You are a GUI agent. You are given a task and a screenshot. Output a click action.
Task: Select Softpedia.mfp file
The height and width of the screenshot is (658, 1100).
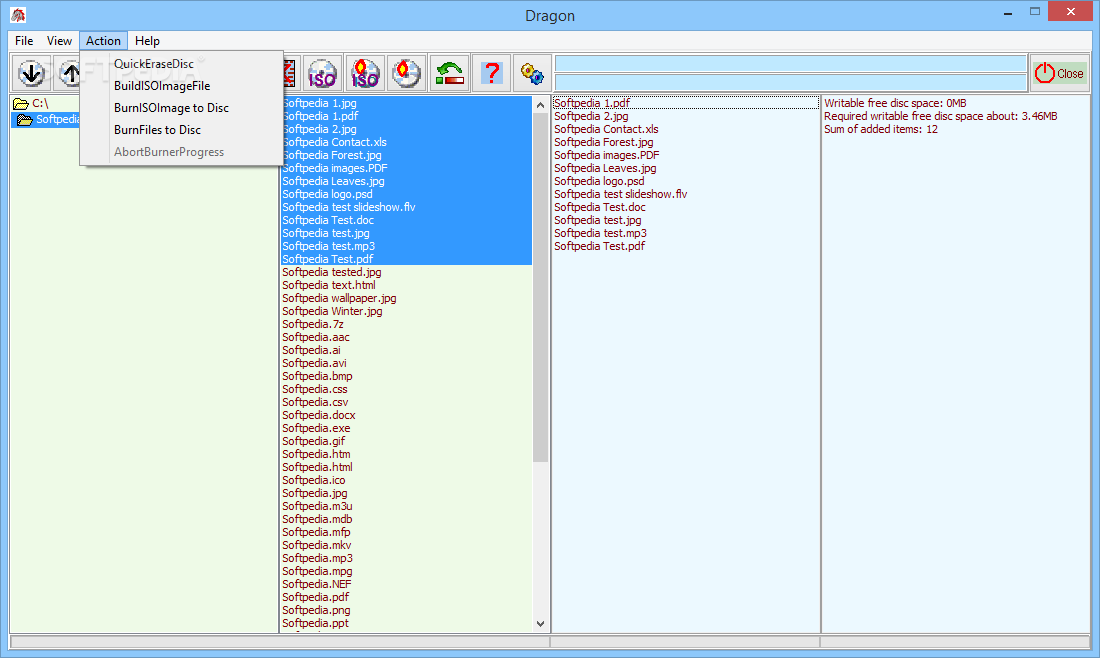point(316,532)
